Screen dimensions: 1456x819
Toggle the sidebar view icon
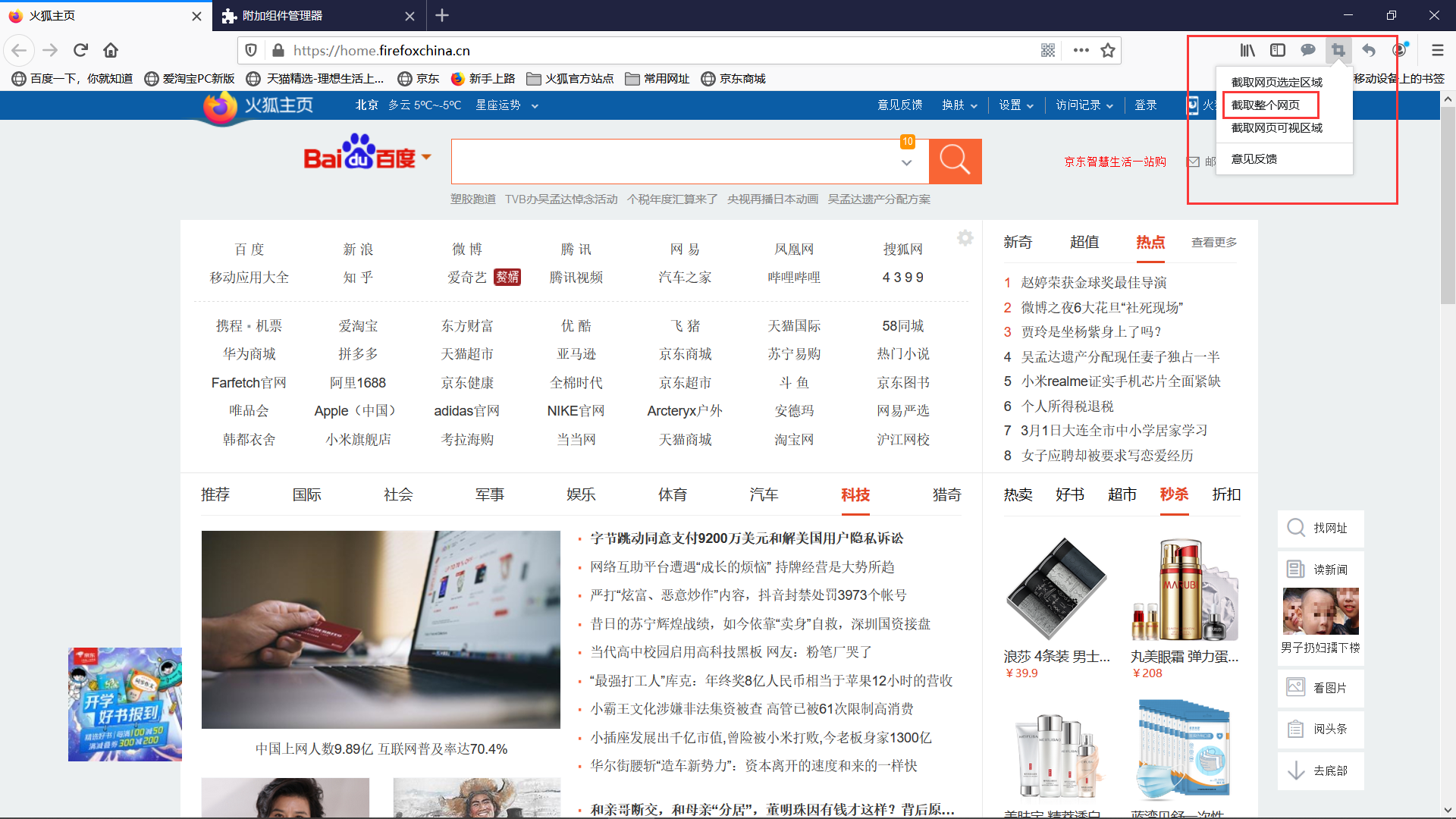[1278, 50]
